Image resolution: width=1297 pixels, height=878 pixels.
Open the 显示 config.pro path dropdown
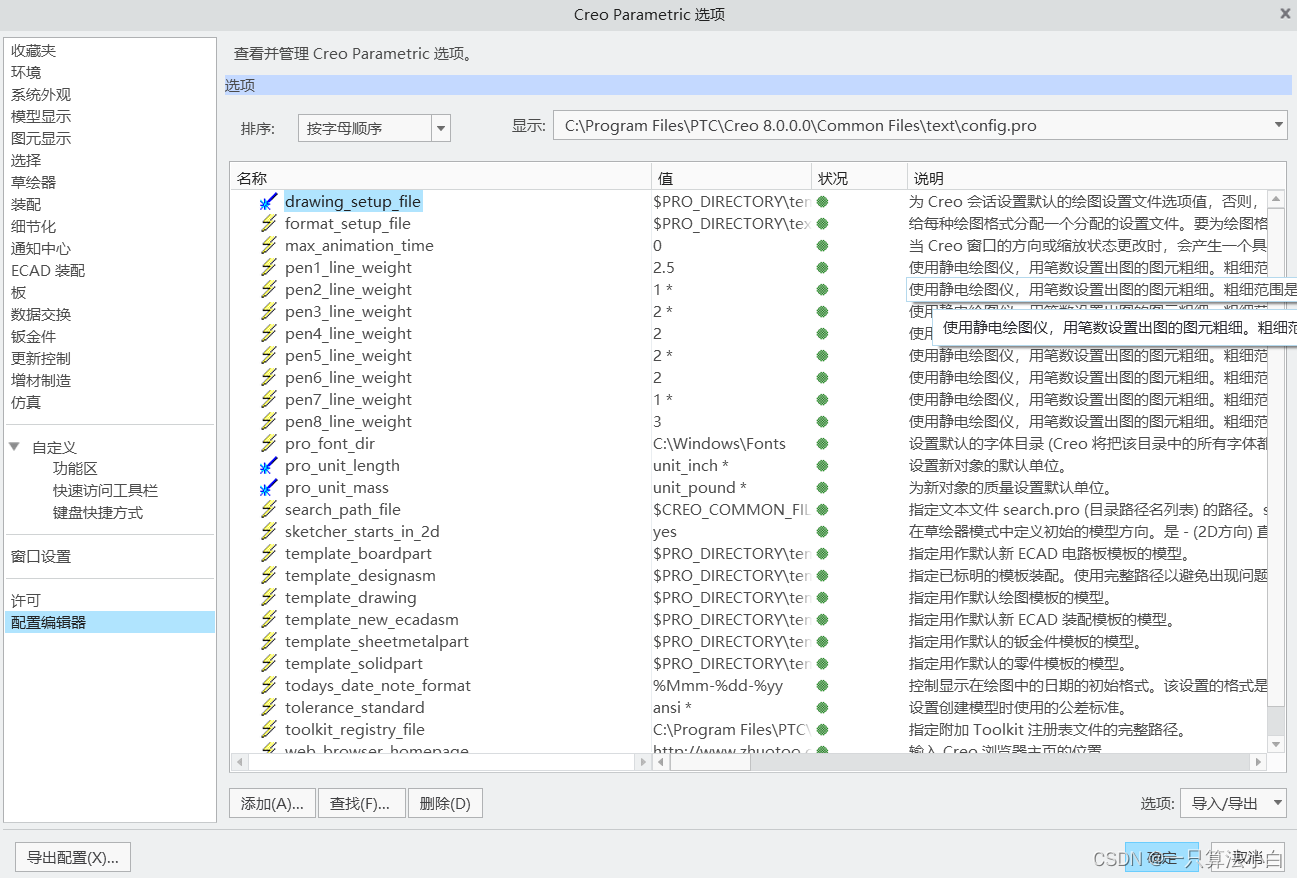(1279, 125)
